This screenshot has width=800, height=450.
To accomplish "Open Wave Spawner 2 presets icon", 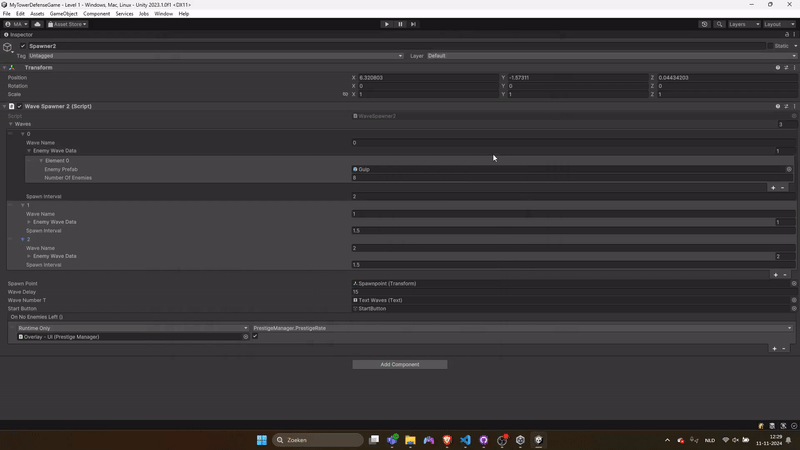I will [786, 106].
